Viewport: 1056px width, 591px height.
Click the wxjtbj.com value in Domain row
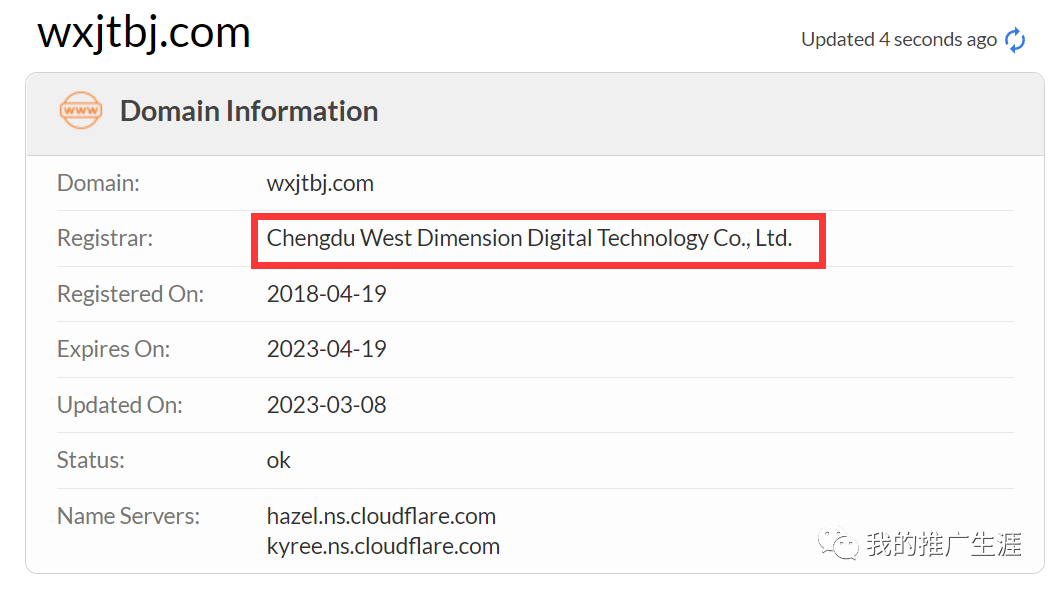320,183
